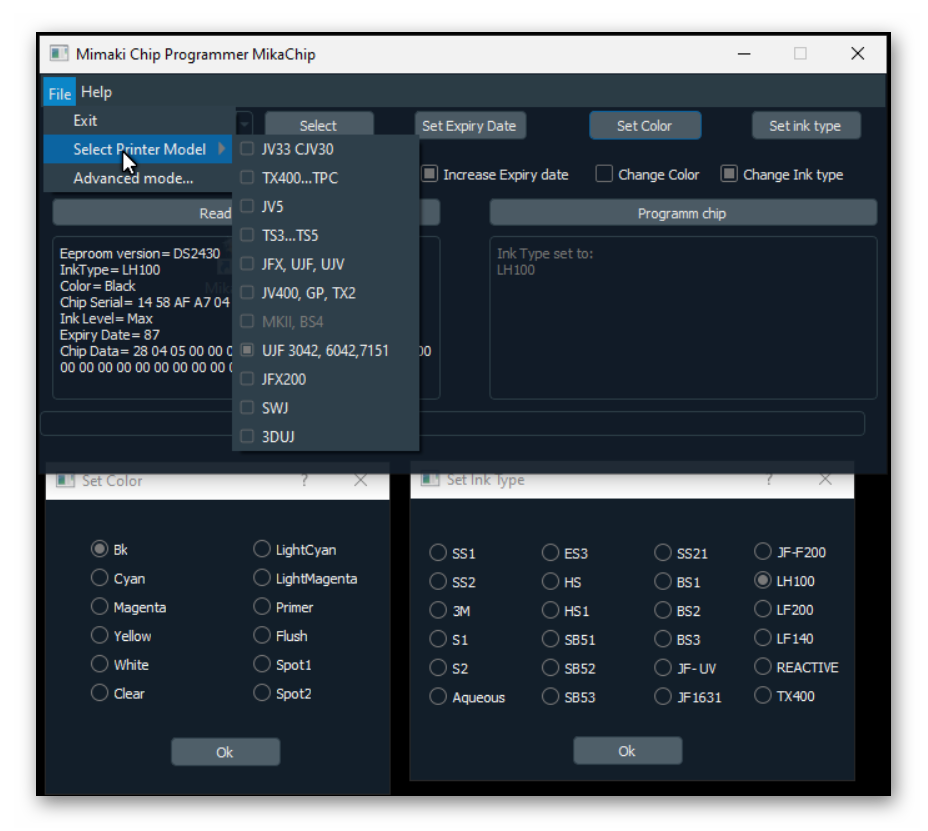Select the LH100 ink type

(x=763, y=580)
